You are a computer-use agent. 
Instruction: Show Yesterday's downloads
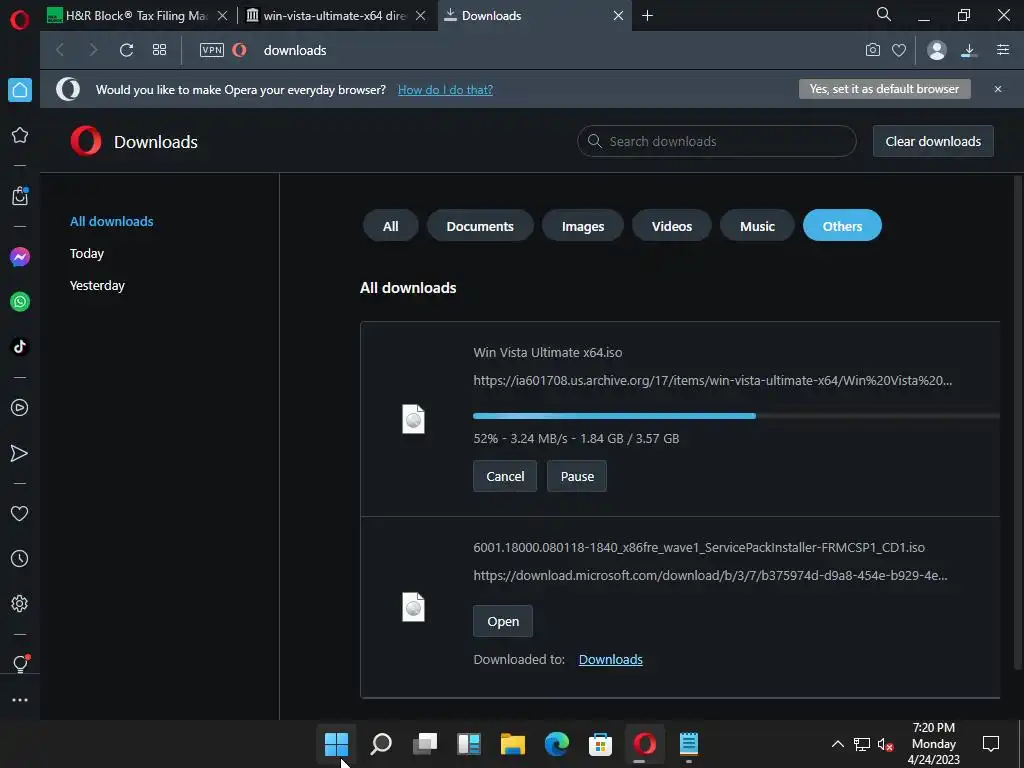tap(97, 285)
